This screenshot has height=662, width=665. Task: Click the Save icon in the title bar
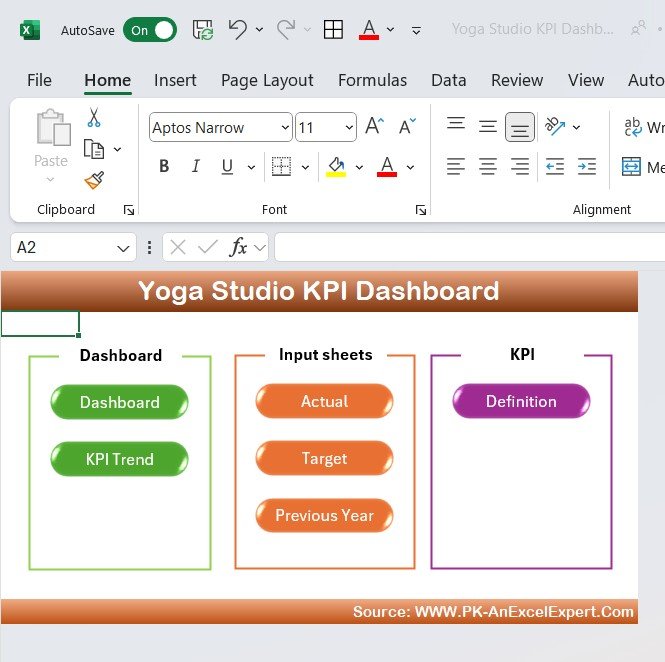[203, 30]
